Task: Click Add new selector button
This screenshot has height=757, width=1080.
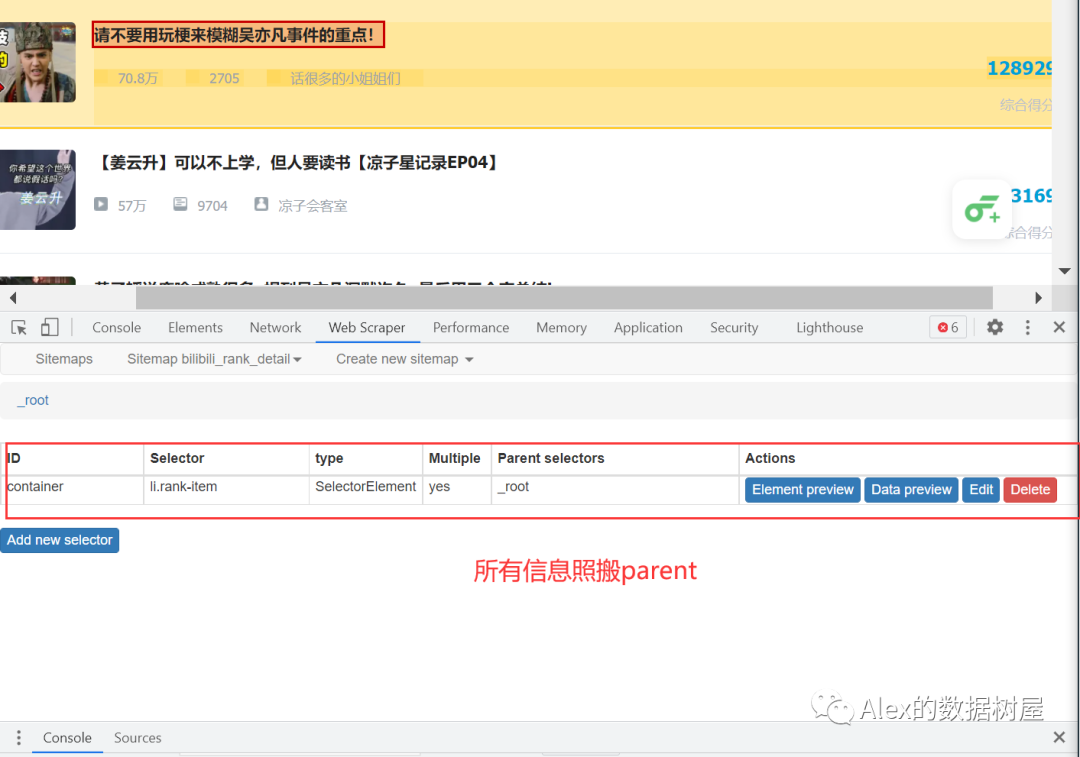Action: click(60, 540)
